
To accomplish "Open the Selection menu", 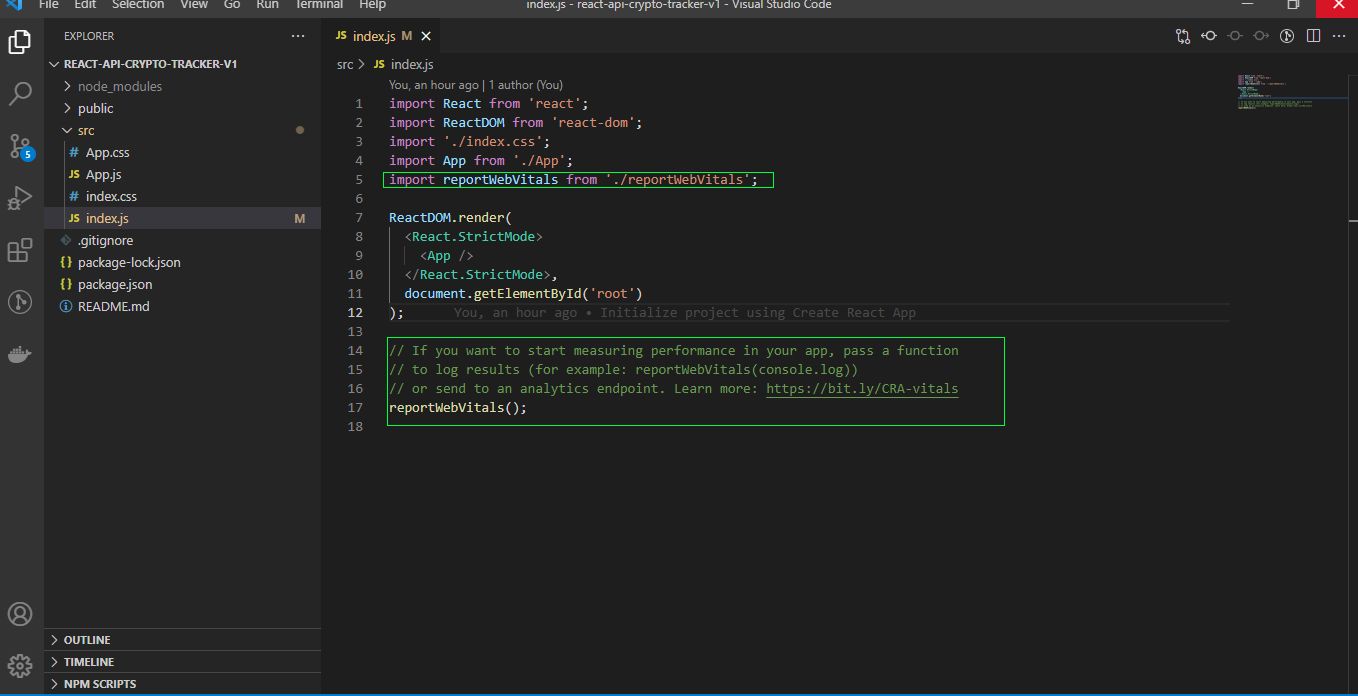I will pos(138,5).
